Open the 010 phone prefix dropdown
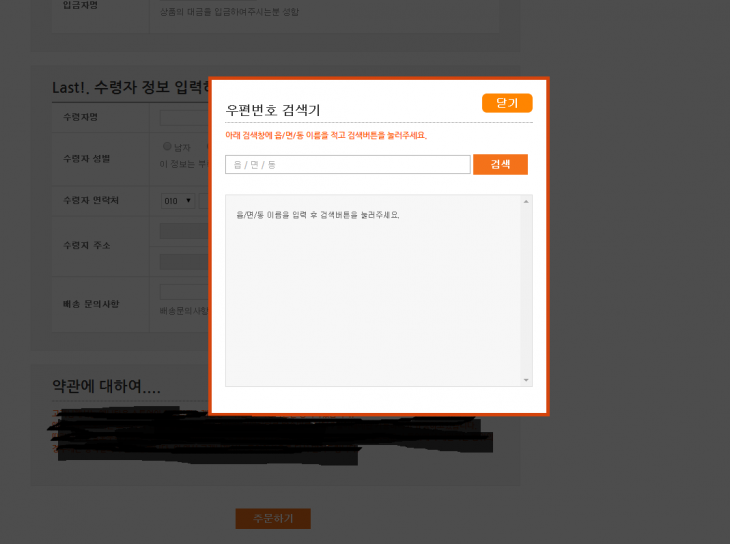Image resolution: width=730 pixels, height=544 pixels. click(178, 201)
